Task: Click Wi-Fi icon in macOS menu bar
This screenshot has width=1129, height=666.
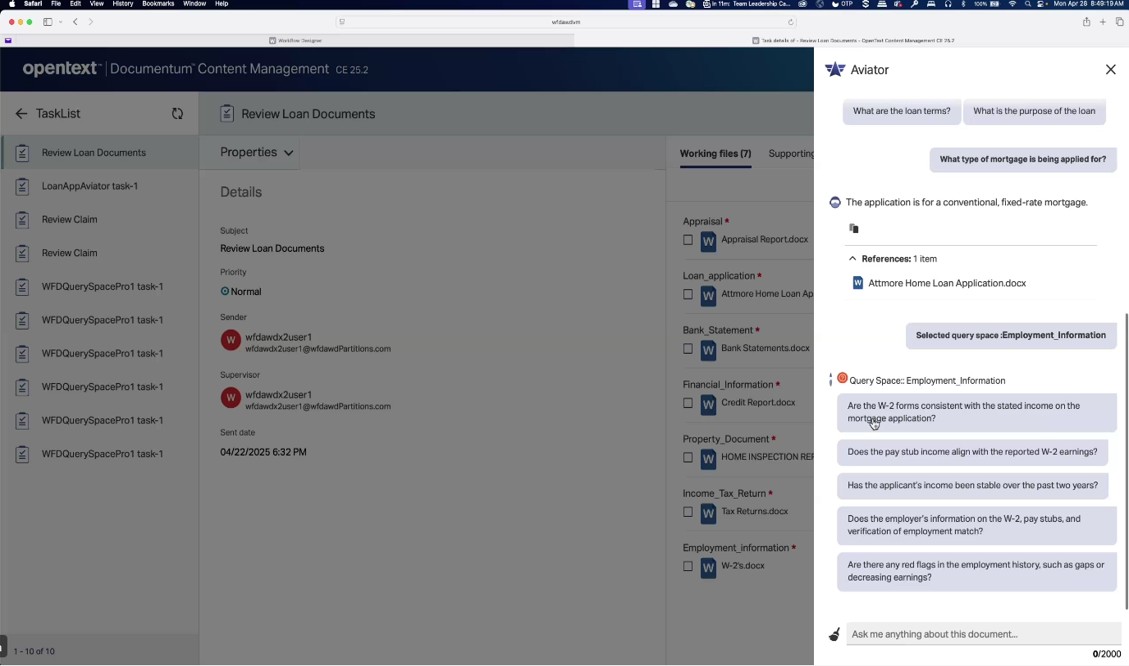Action: click(1012, 4)
